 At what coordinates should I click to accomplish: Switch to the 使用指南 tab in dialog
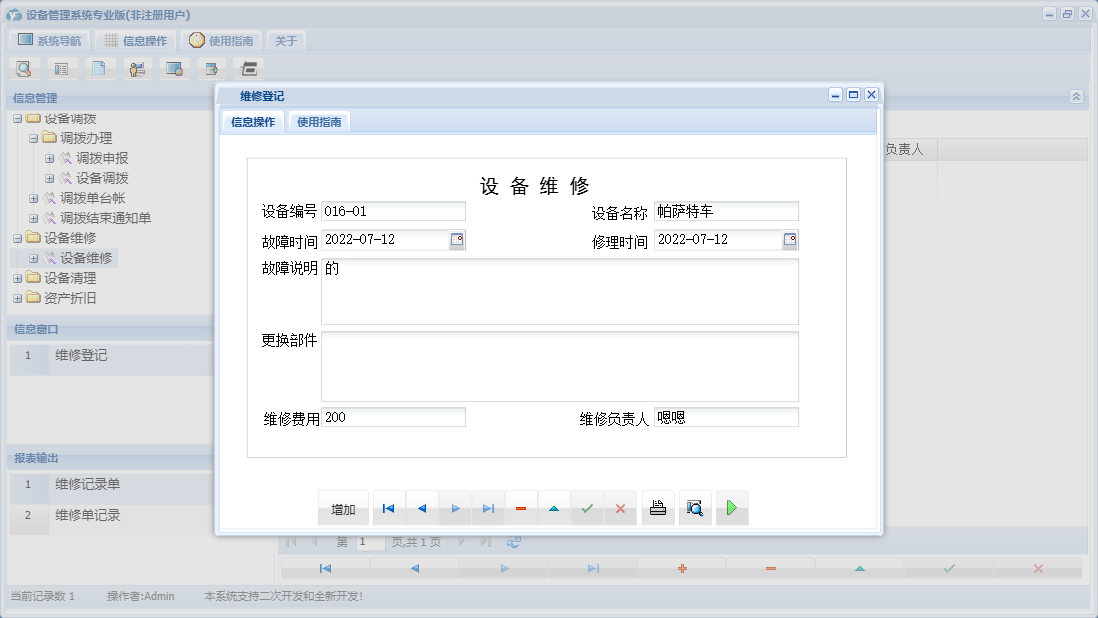click(x=317, y=121)
